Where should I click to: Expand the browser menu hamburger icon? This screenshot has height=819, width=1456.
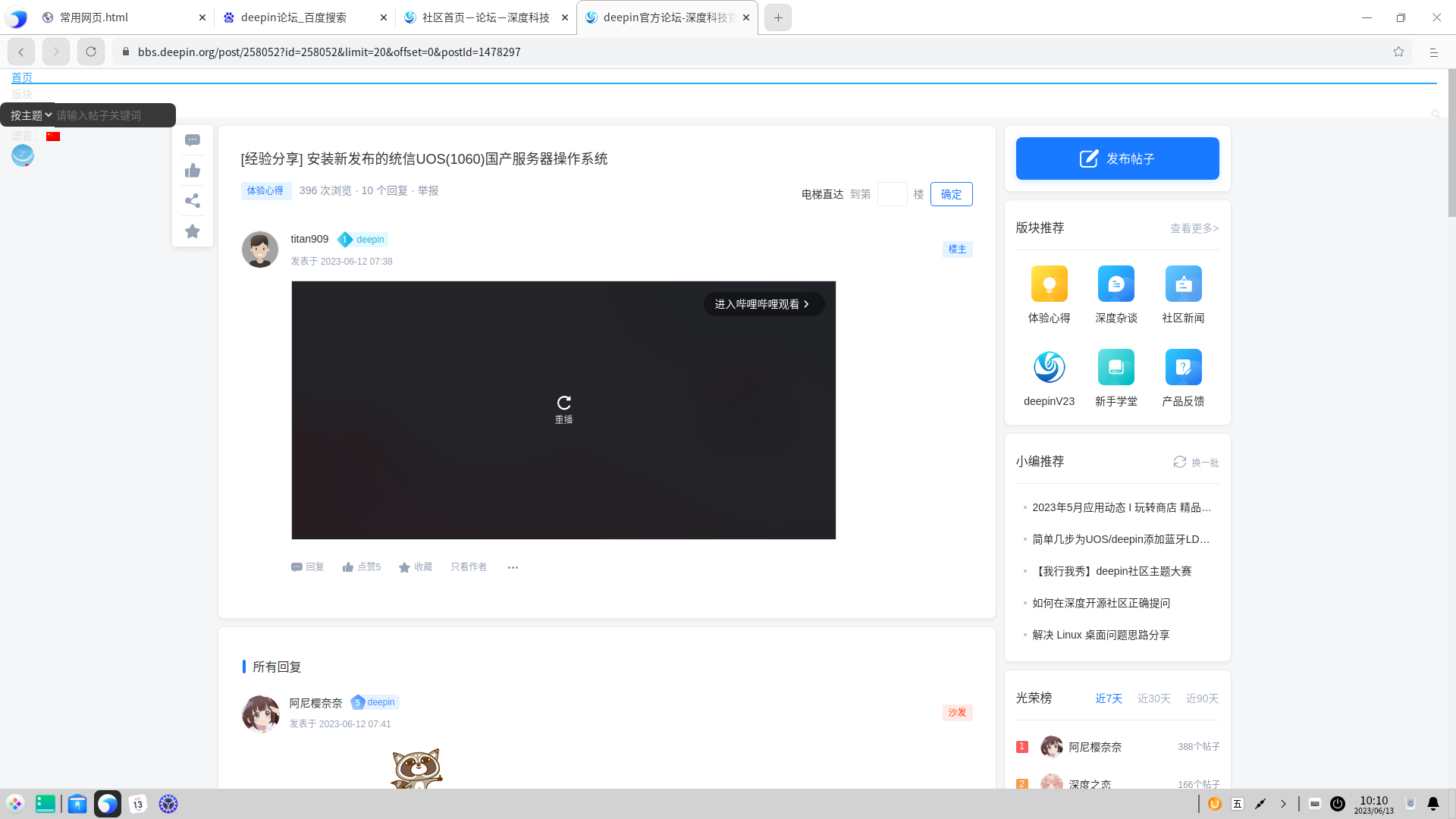click(1434, 52)
